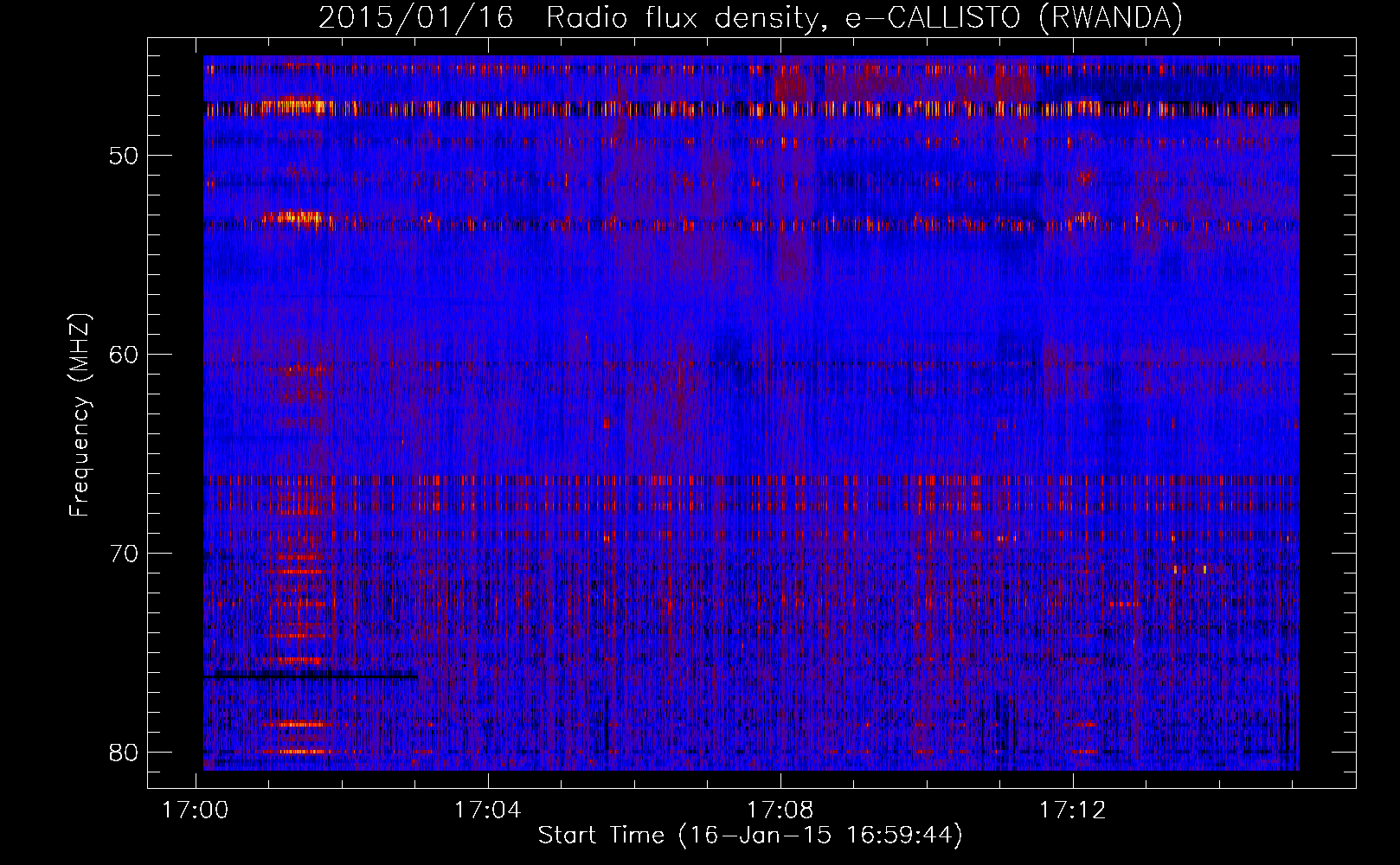Click the "Frequency (MHZ)" y-axis label
1400x865 pixels.
tap(80, 414)
